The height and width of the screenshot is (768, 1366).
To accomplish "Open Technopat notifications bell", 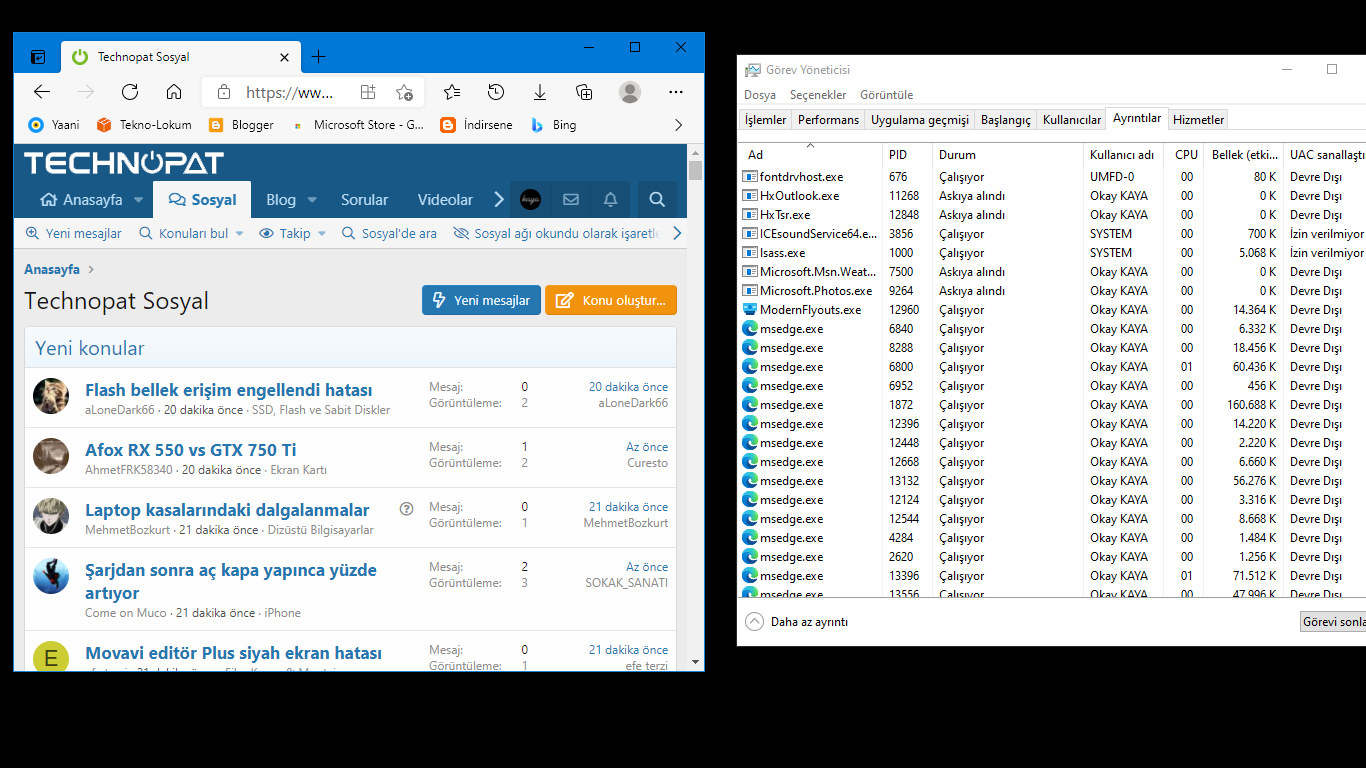I will click(611, 200).
